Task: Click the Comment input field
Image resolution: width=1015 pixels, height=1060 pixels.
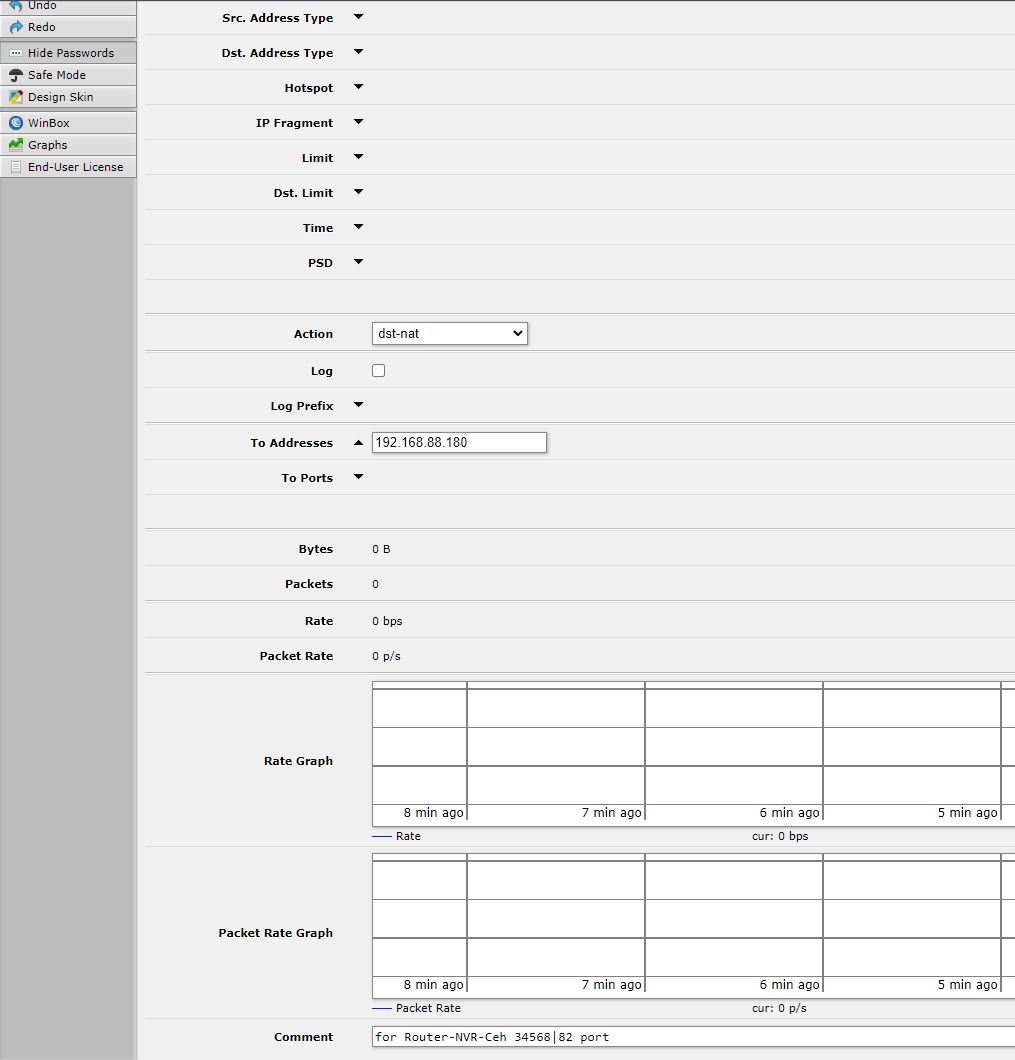Action: point(693,1036)
